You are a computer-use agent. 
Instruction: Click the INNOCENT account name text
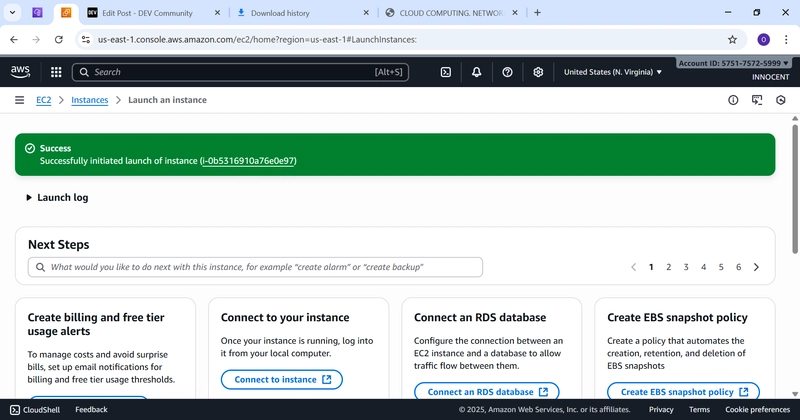[770, 77]
